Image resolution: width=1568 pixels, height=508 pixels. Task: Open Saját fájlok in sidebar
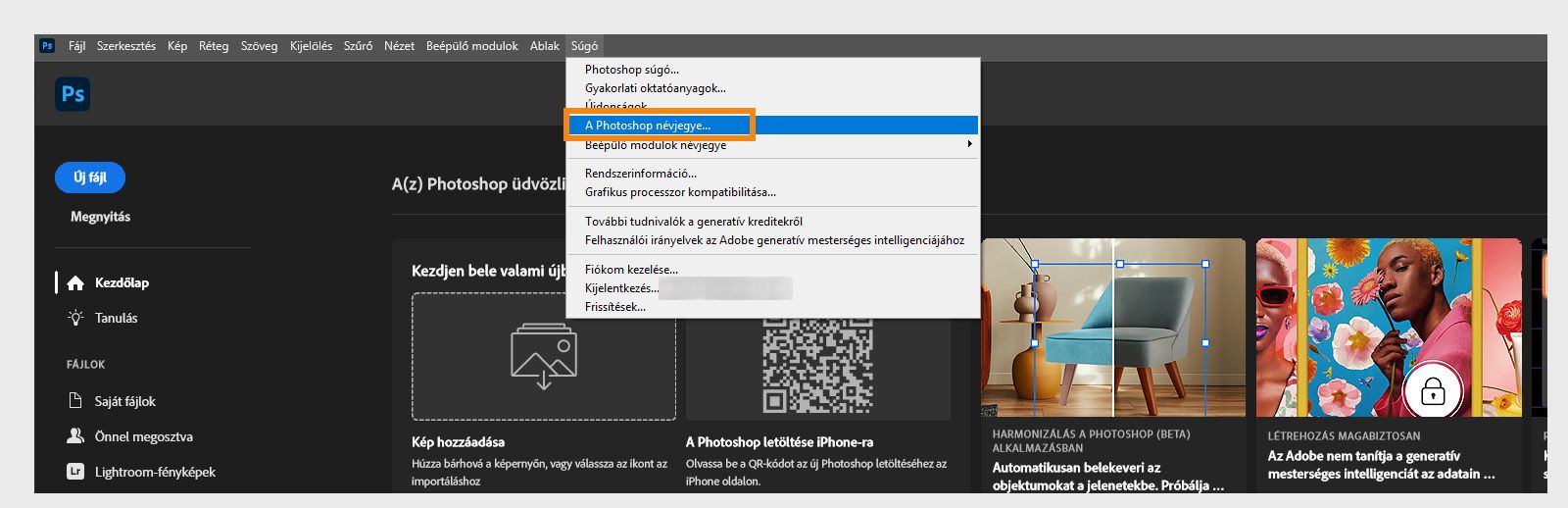point(124,401)
